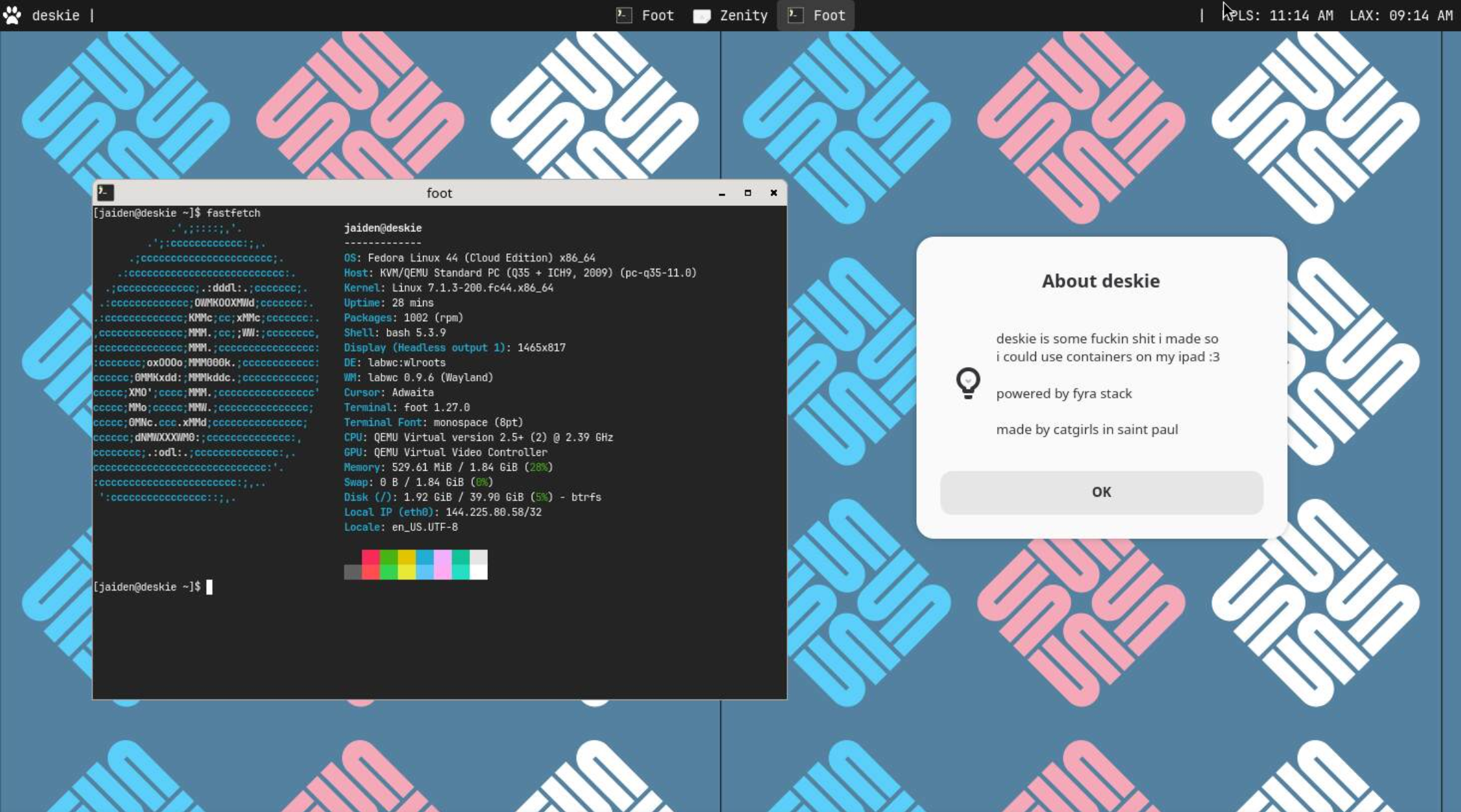This screenshot has width=1461, height=812.
Task: Open the deskie panel menu label
Action: pos(56,16)
